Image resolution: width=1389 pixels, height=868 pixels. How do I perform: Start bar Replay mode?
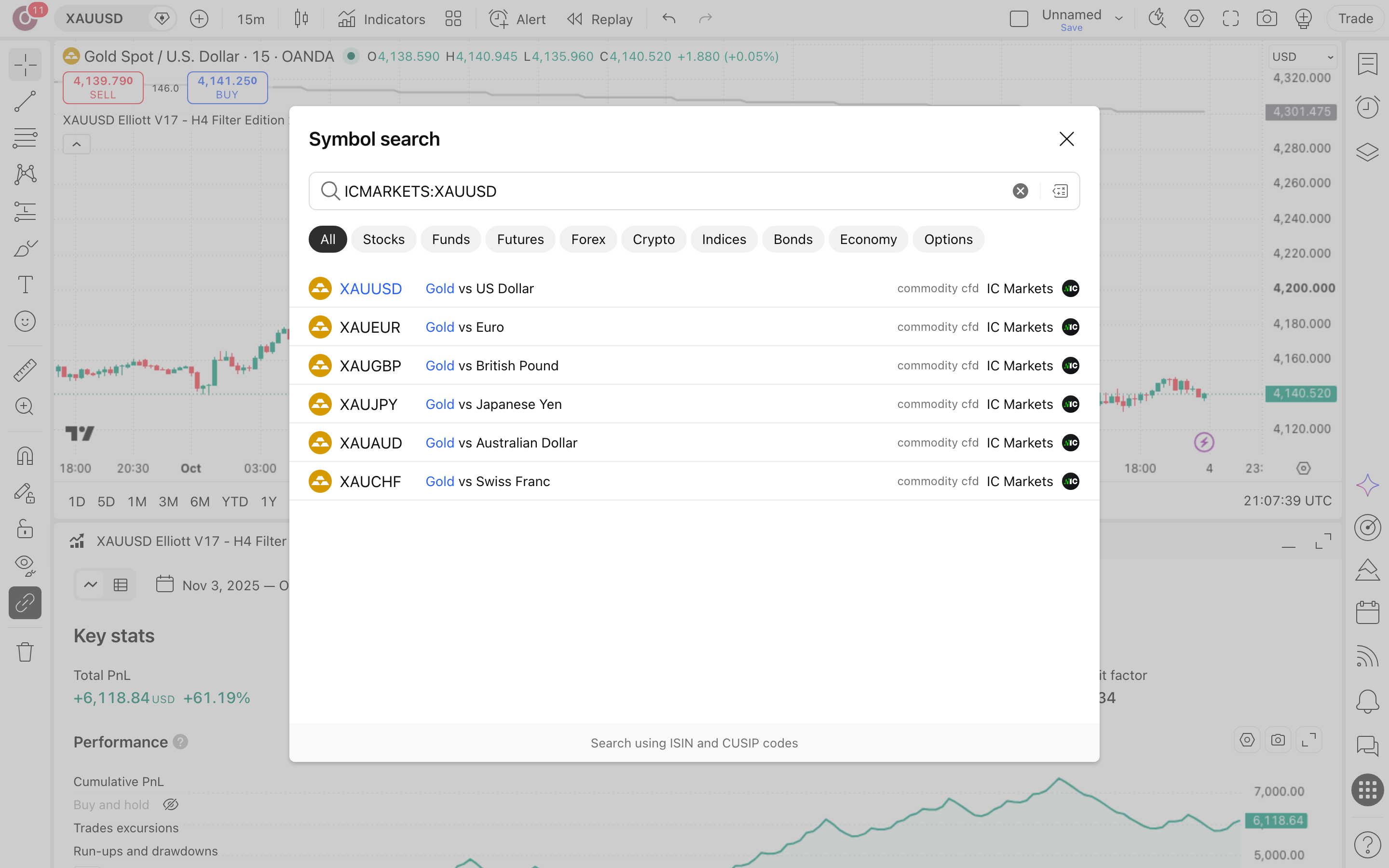[x=600, y=19]
